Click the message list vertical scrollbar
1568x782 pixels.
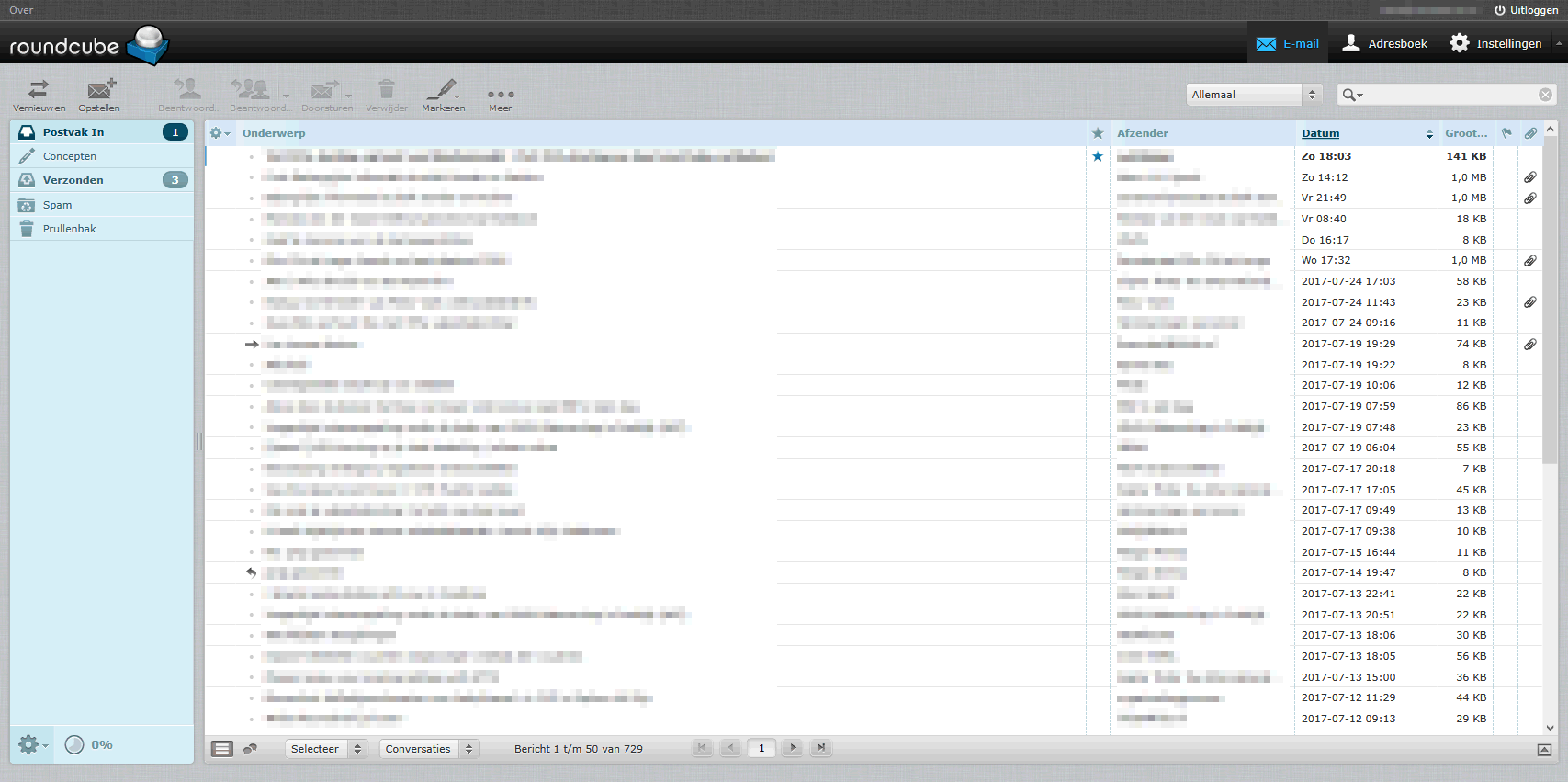(1551, 368)
